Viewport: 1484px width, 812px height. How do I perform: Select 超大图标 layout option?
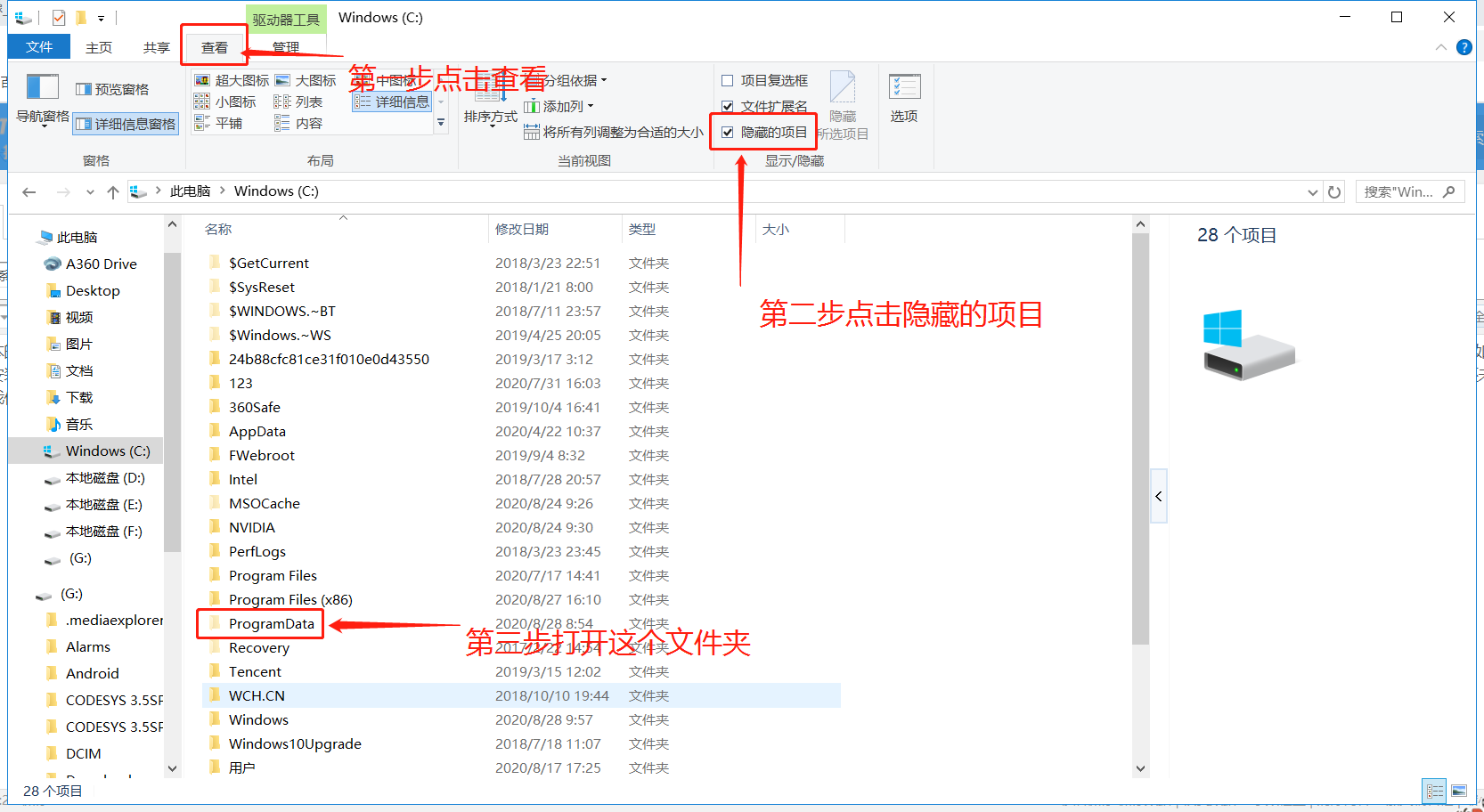click(x=232, y=80)
